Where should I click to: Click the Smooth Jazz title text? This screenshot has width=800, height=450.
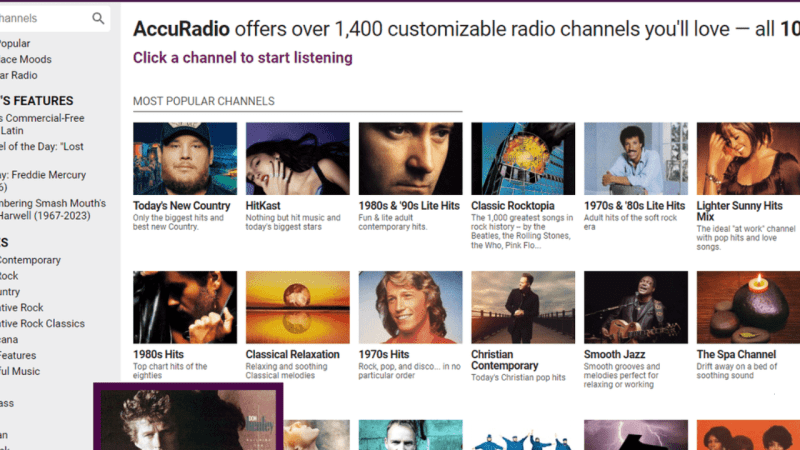pyautogui.click(x=614, y=354)
